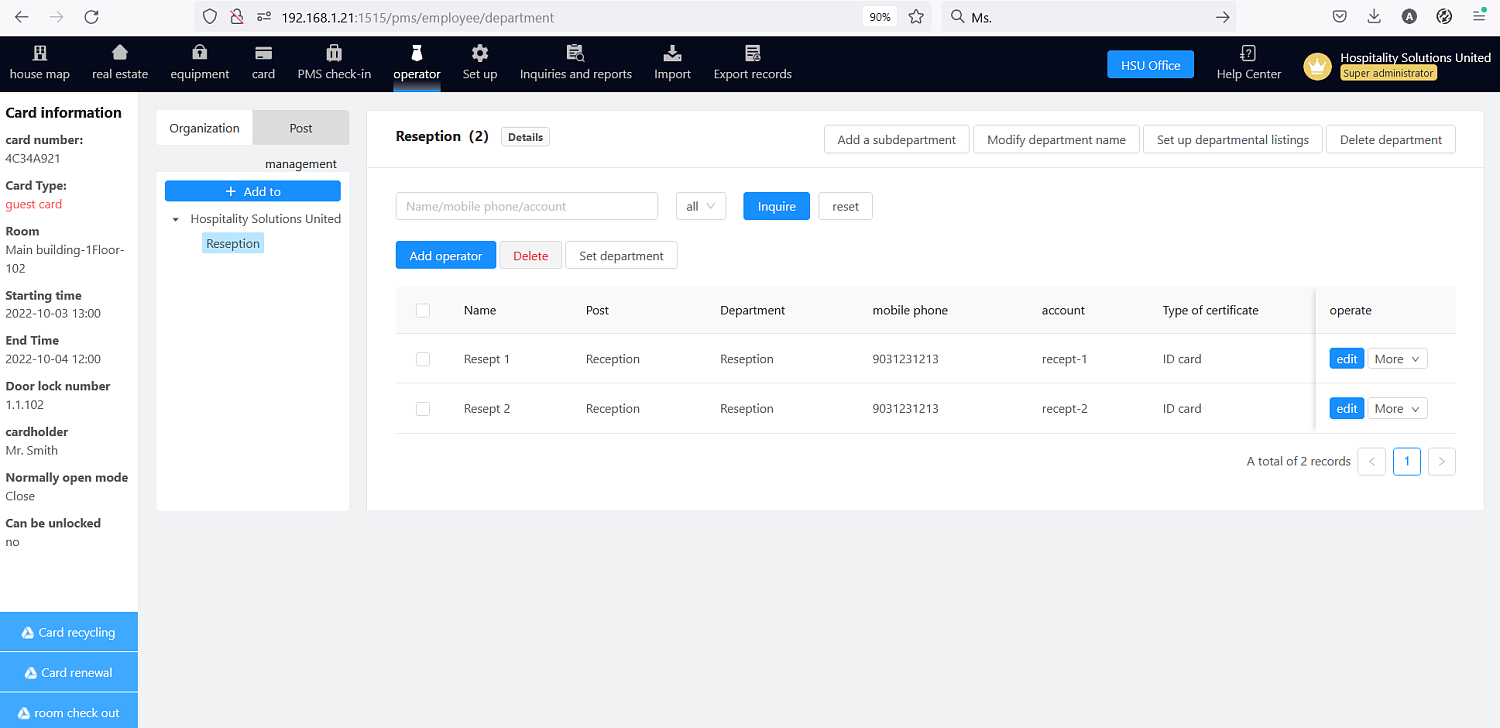Bookmark page with star icon
The width and height of the screenshot is (1500, 728).
coord(915,17)
